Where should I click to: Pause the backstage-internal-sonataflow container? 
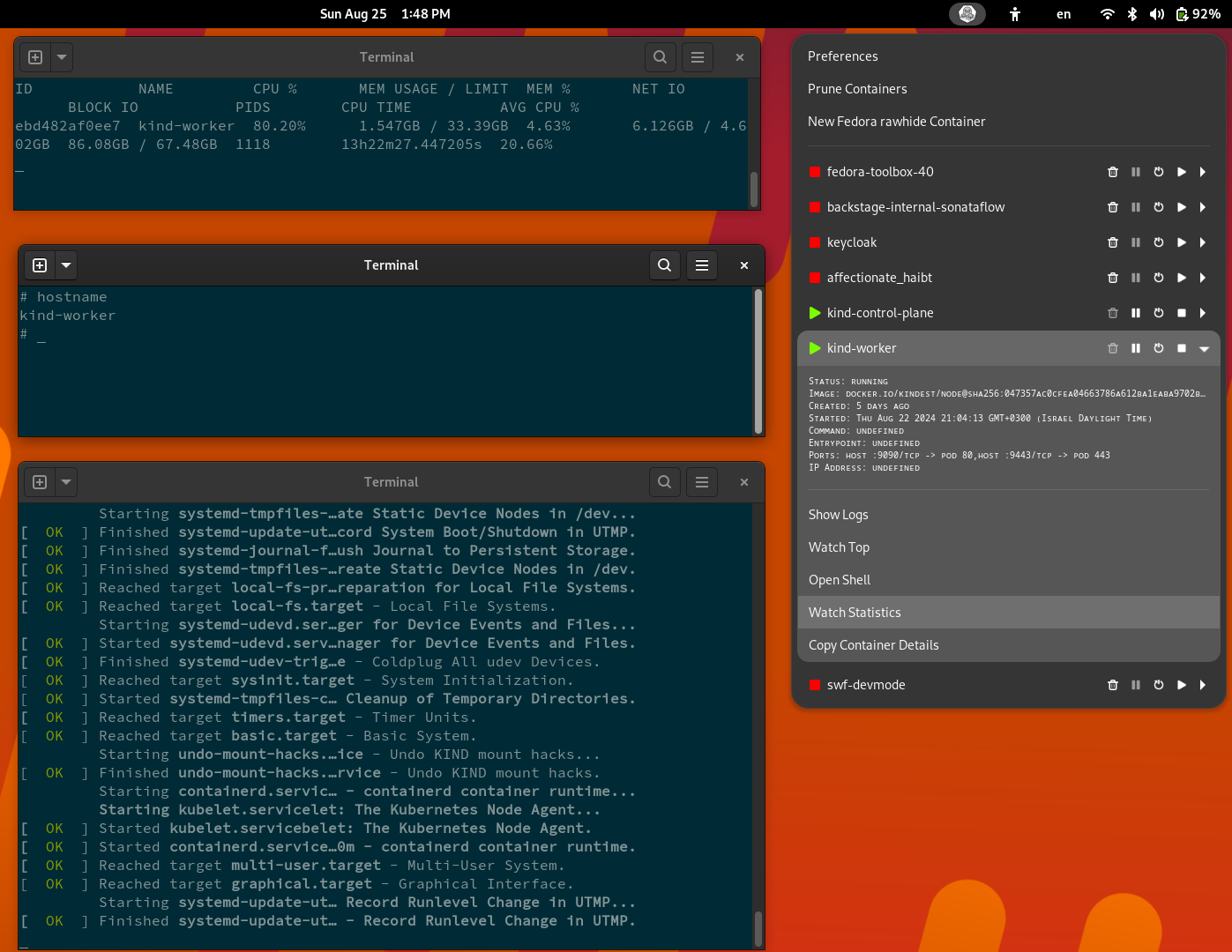click(x=1136, y=207)
